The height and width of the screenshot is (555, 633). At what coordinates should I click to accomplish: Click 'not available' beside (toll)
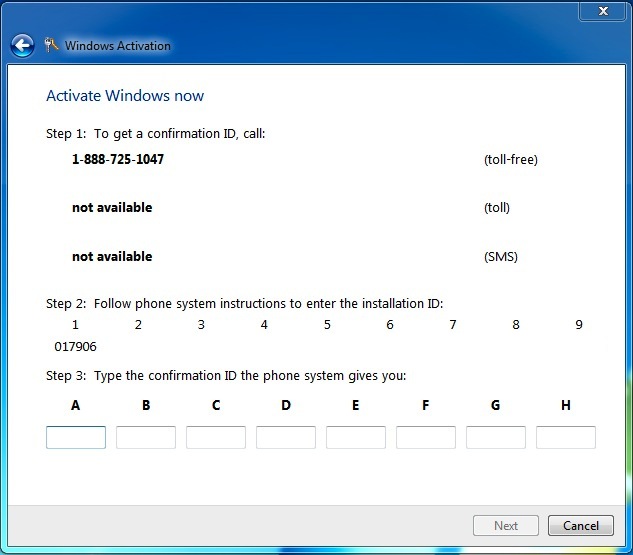click(112, 207)
